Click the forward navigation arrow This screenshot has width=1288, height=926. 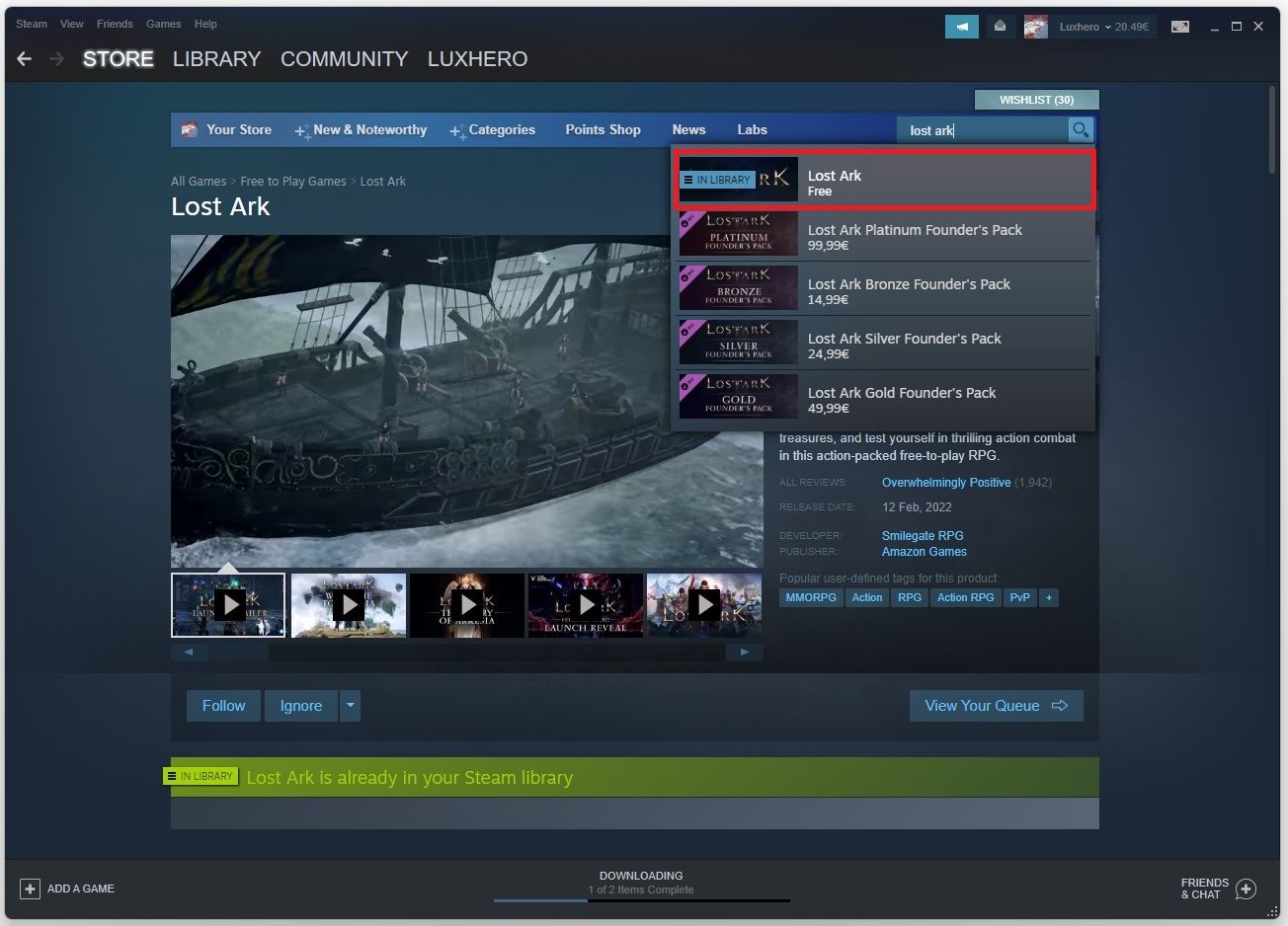coord(56,59)
